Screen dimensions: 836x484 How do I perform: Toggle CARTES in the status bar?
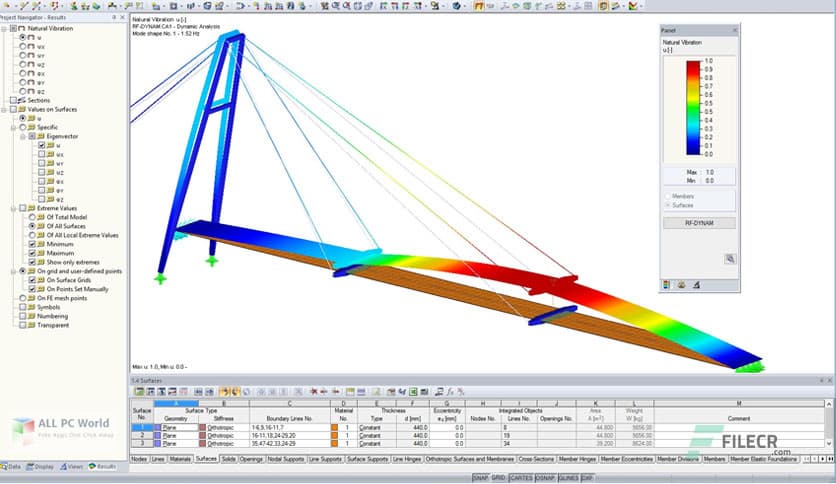coord(521,478)
